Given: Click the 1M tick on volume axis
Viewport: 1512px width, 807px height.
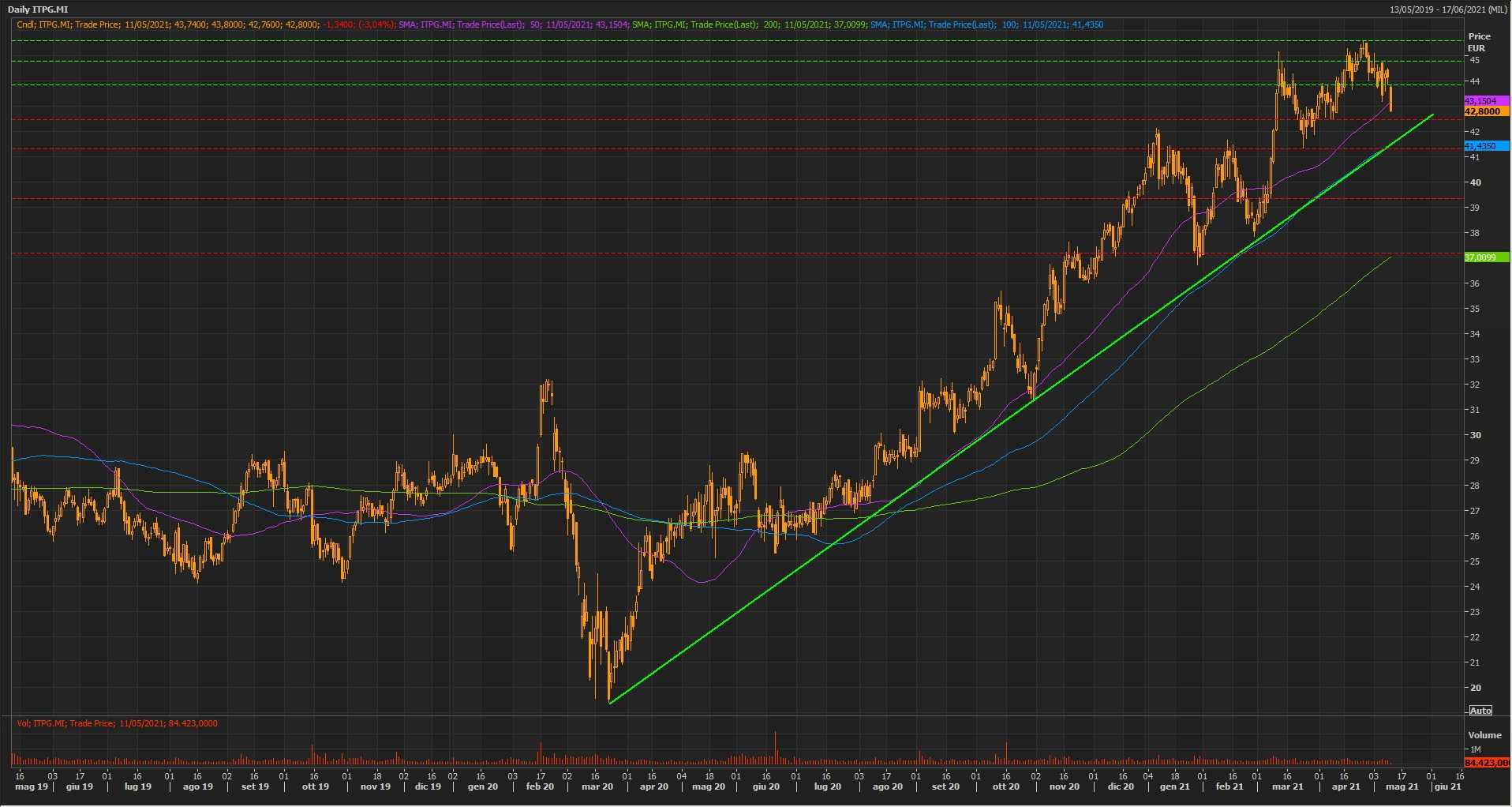Looking at the screenshot, I should click(1475, 749).
